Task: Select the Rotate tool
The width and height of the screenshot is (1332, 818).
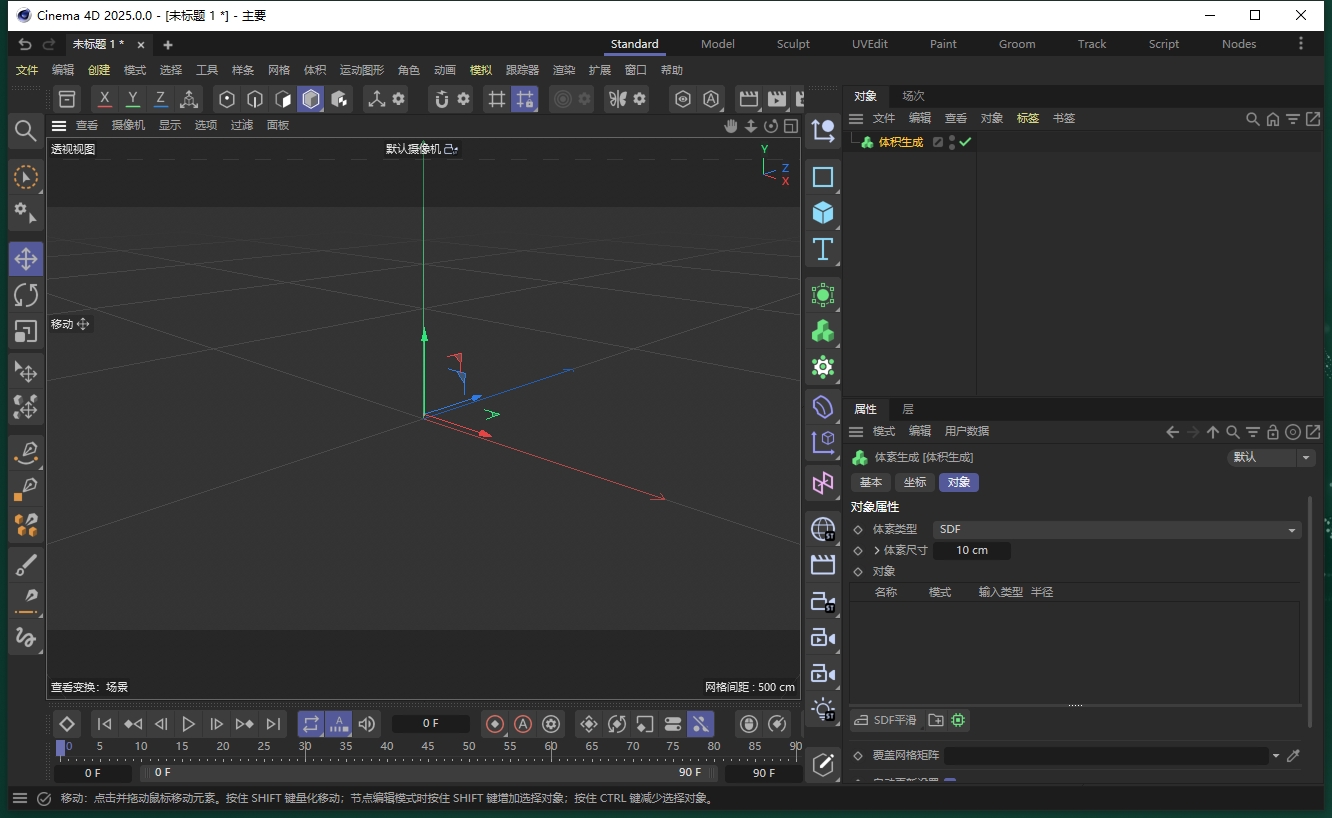Action: pyautogui.click(x=26, y=295)
